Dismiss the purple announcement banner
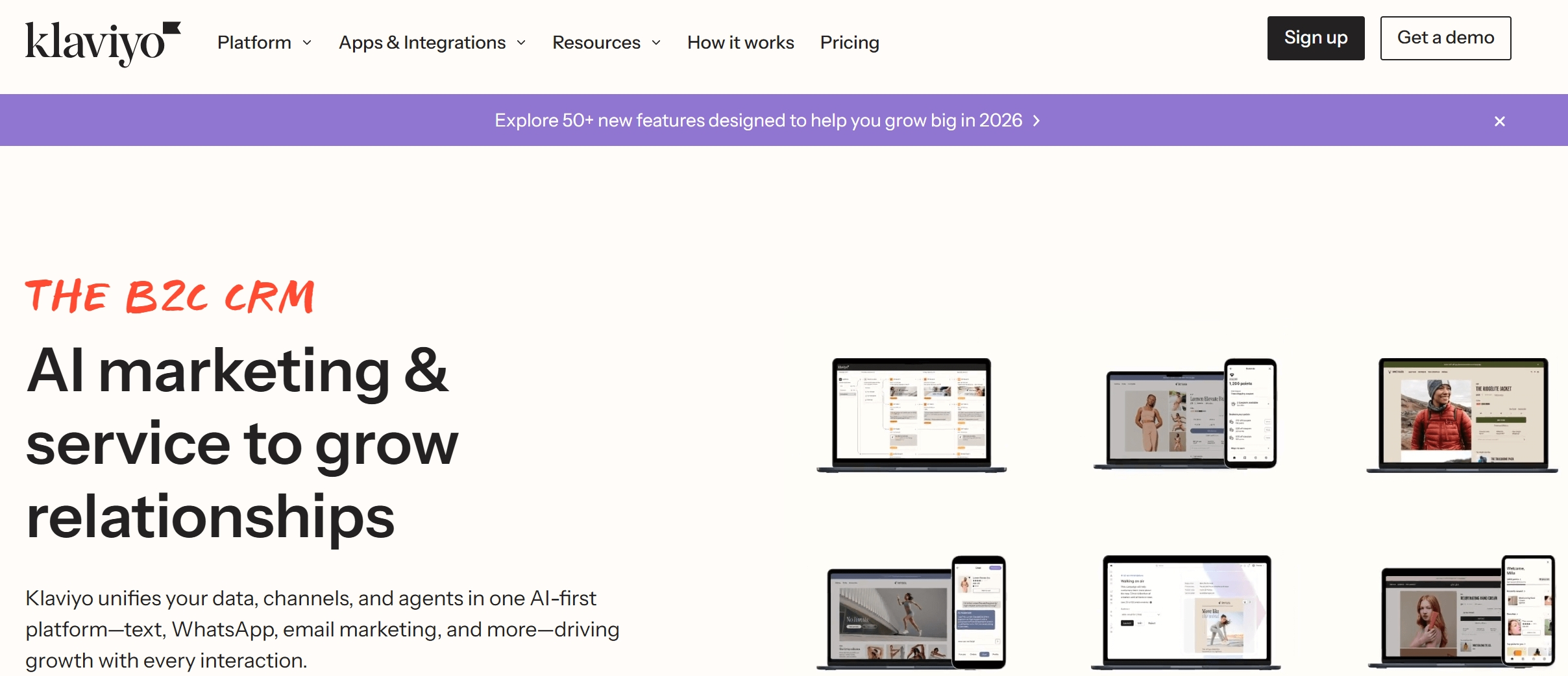Viewport: 1568px width, 676px height. click(x=1499, y=121)
